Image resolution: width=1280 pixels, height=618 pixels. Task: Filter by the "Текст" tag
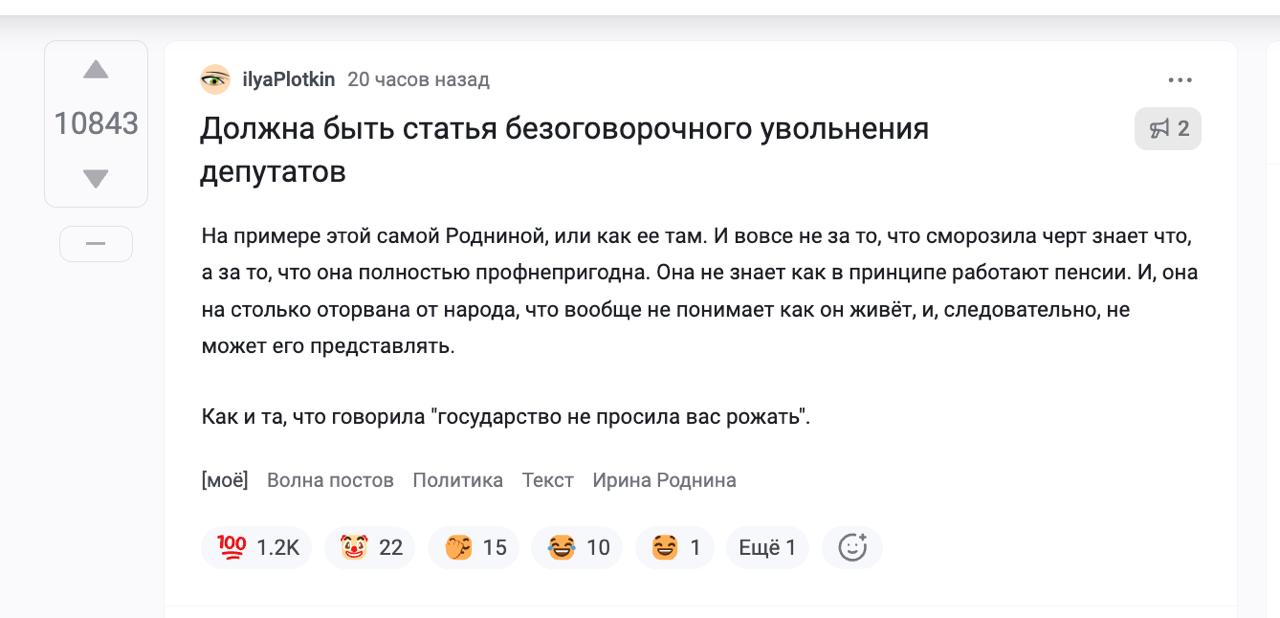548,480
